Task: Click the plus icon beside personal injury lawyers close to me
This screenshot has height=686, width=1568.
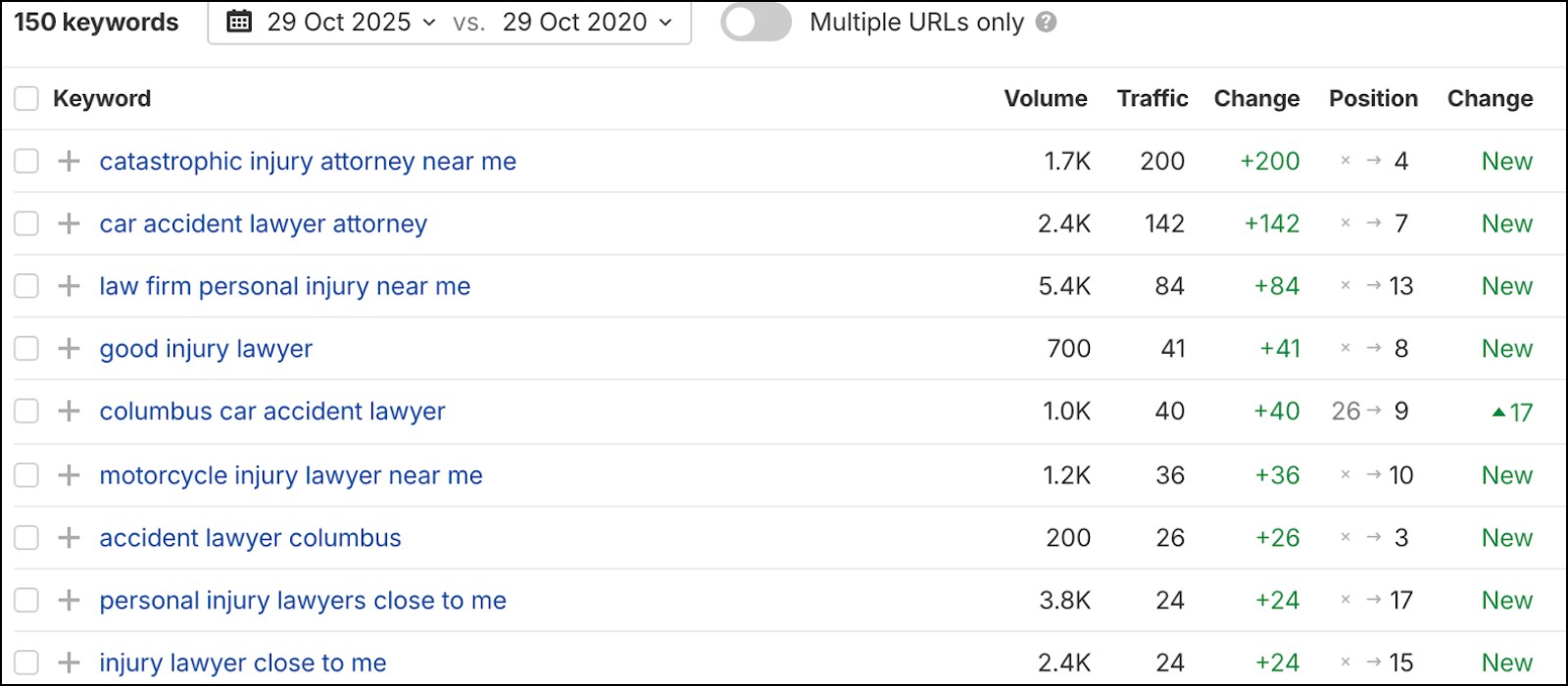Action: 68,600
